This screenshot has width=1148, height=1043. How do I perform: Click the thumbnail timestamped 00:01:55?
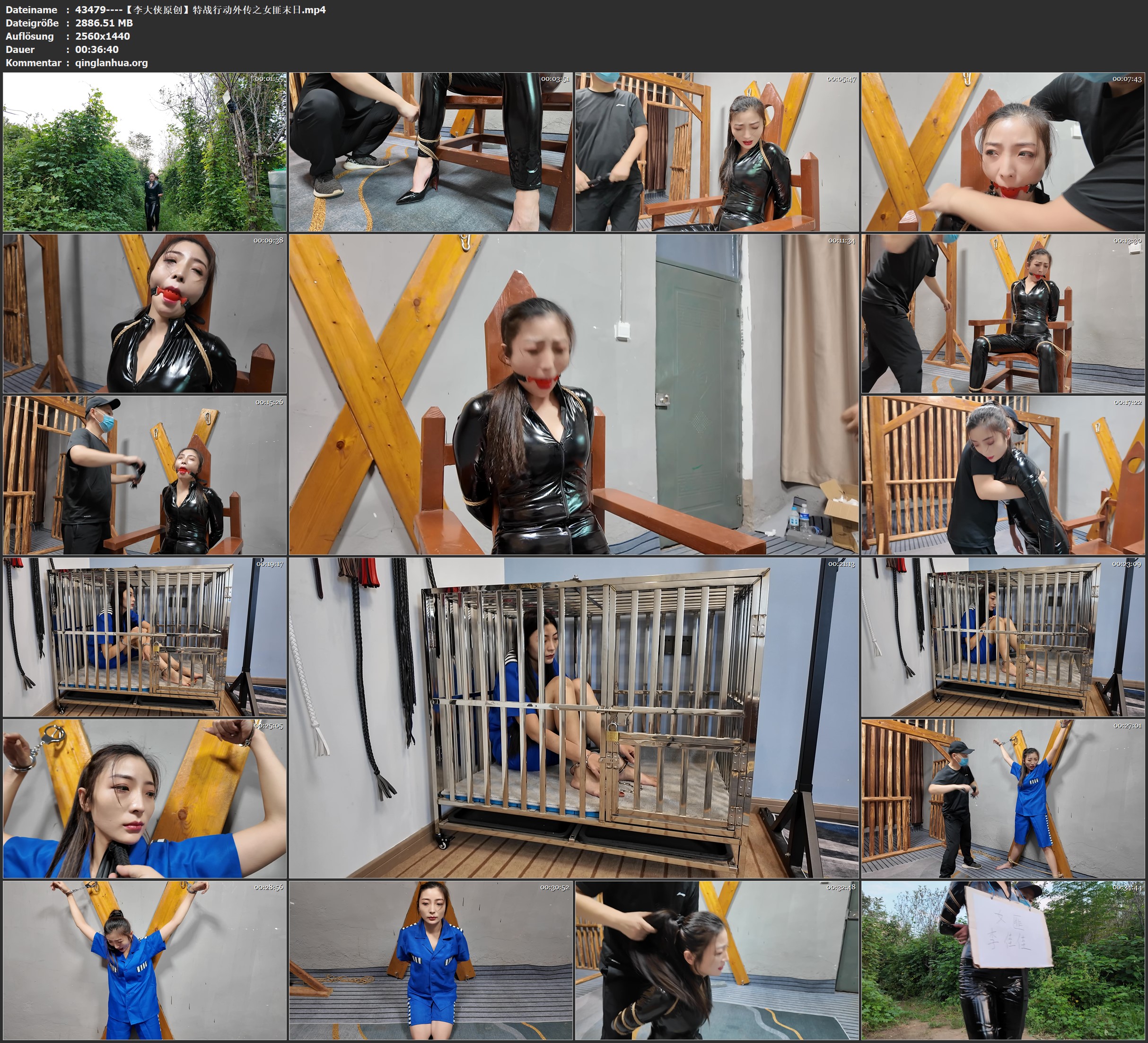tap(145, 151)
